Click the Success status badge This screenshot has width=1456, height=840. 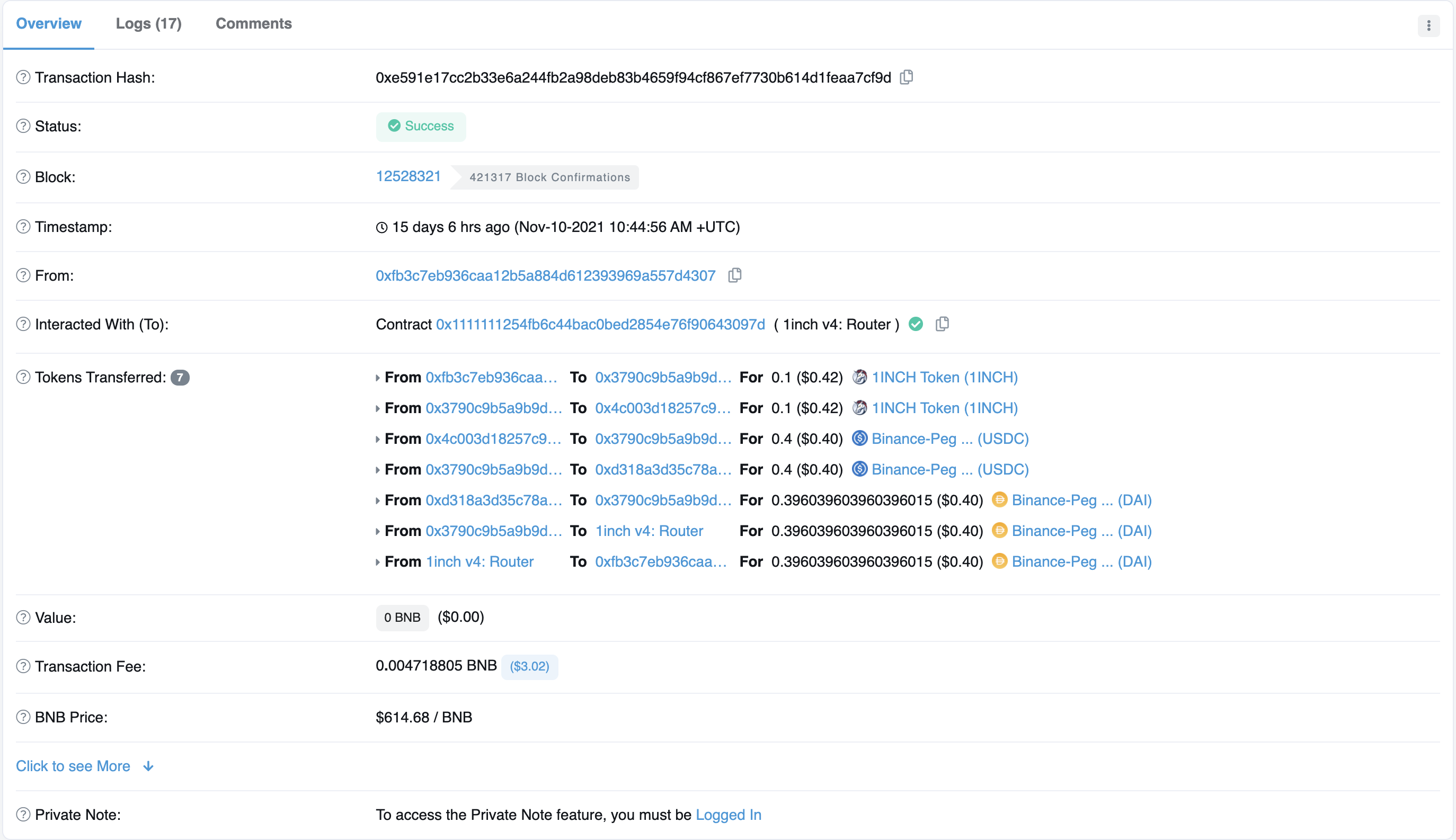[421, 127]
